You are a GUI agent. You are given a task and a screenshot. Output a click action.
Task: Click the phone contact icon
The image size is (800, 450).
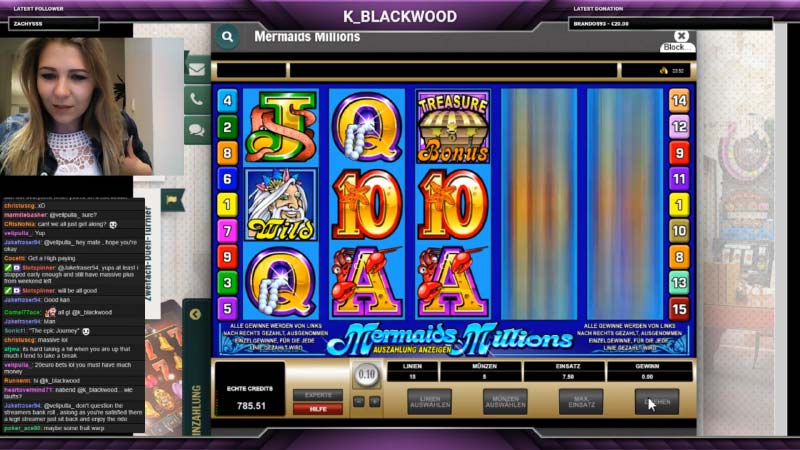coord(197,99)
